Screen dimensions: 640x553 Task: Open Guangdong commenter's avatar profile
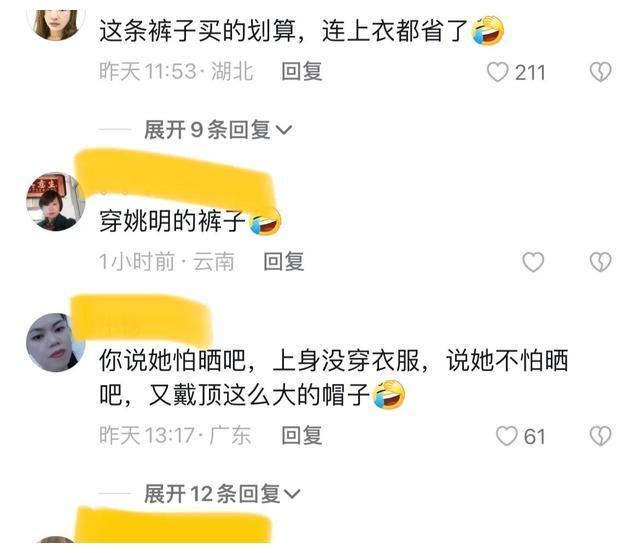click(x=56, y=342)
